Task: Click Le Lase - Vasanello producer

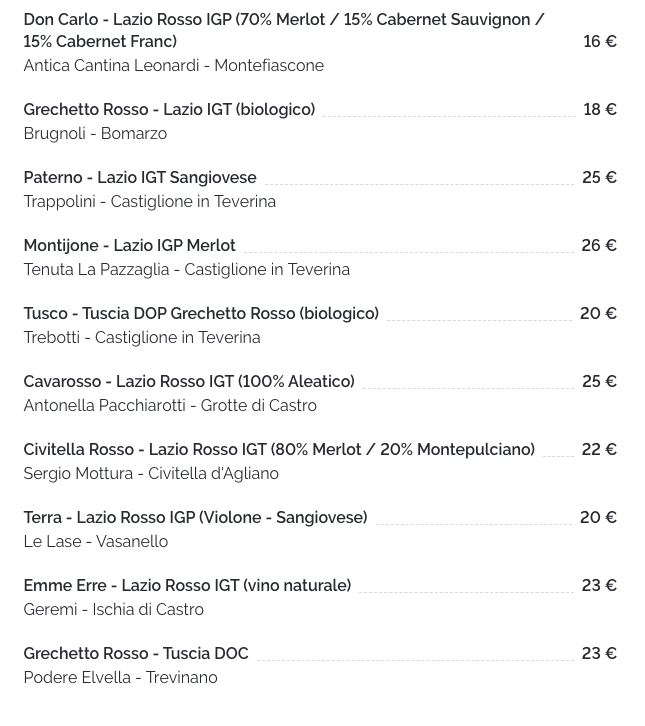Action: 96,542
